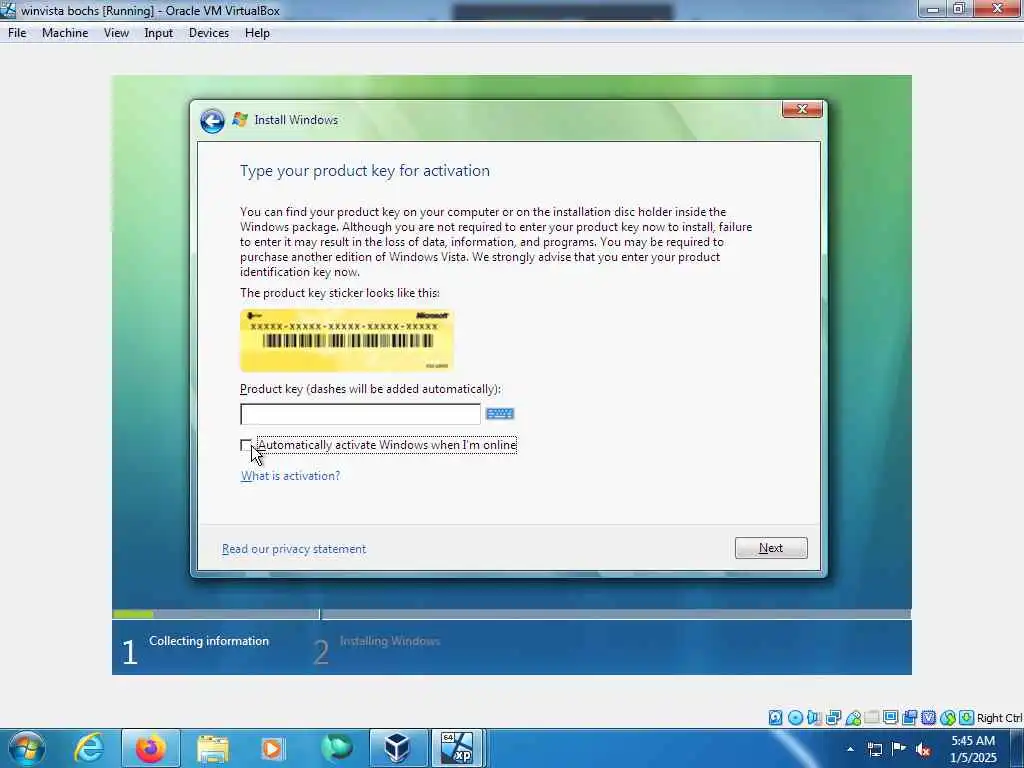
Task: Click the keyboard capture arrow indicator
Action: [x=967, y=718]
